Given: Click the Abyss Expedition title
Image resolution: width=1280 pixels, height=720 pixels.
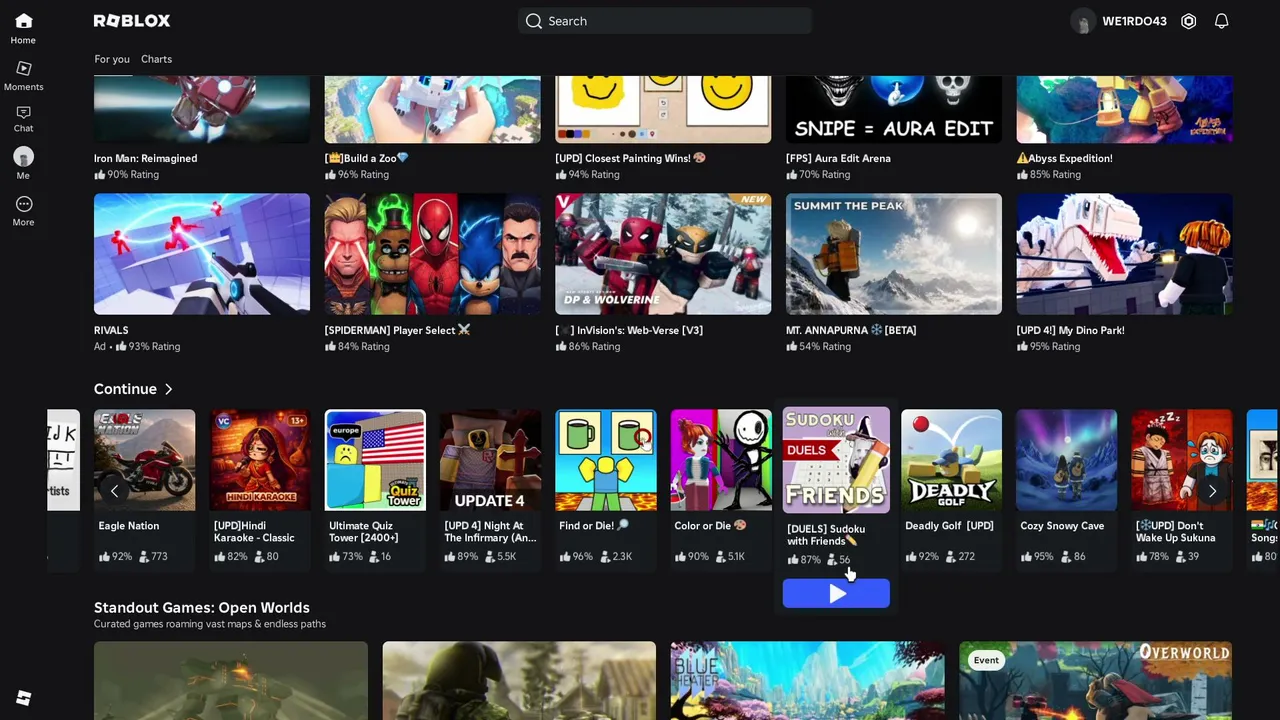Looking at the screenshot, I should coord(1065,158).
